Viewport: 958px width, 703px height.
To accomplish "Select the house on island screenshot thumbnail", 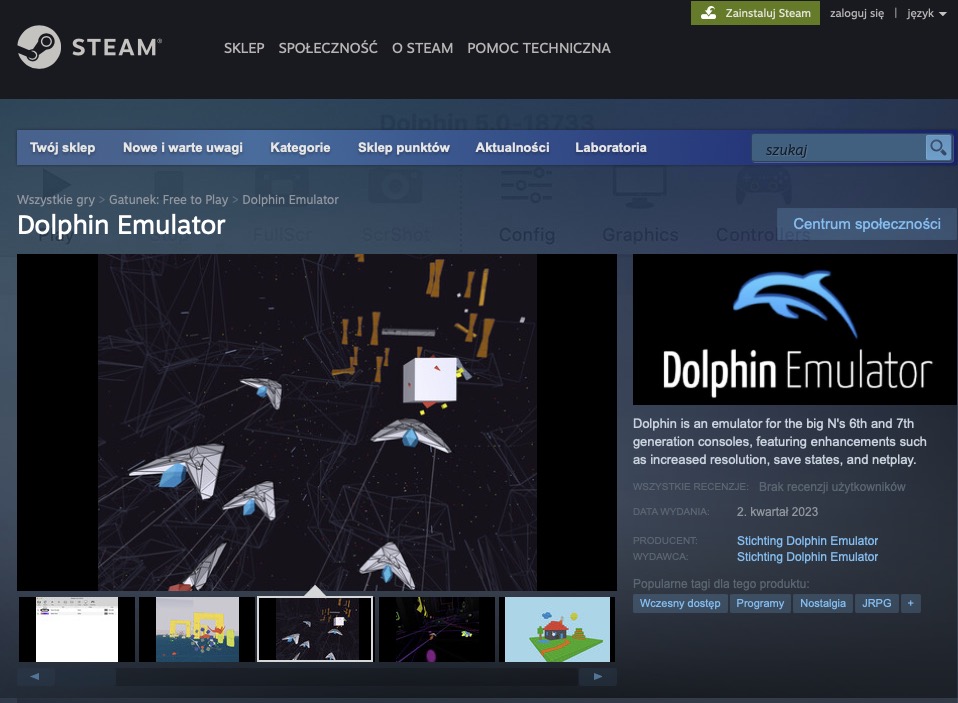I will (557, 629).
